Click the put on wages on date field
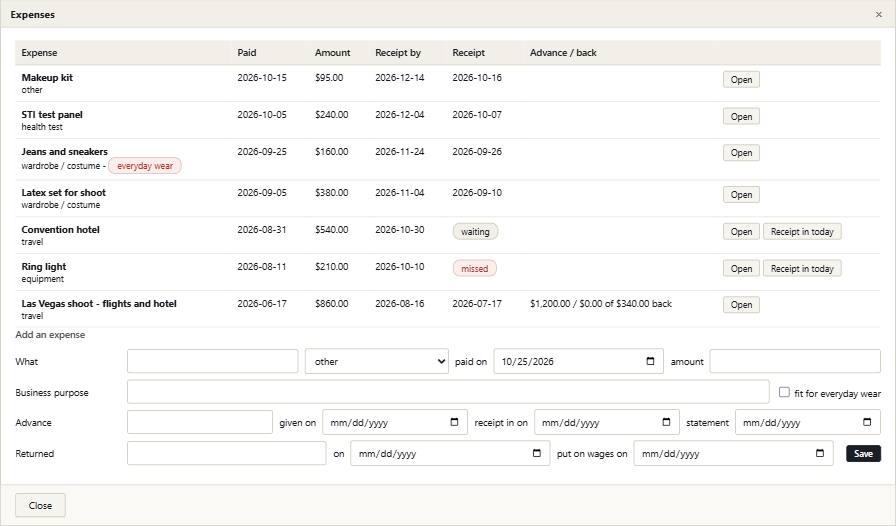The image size is (896, 526). 733,453
